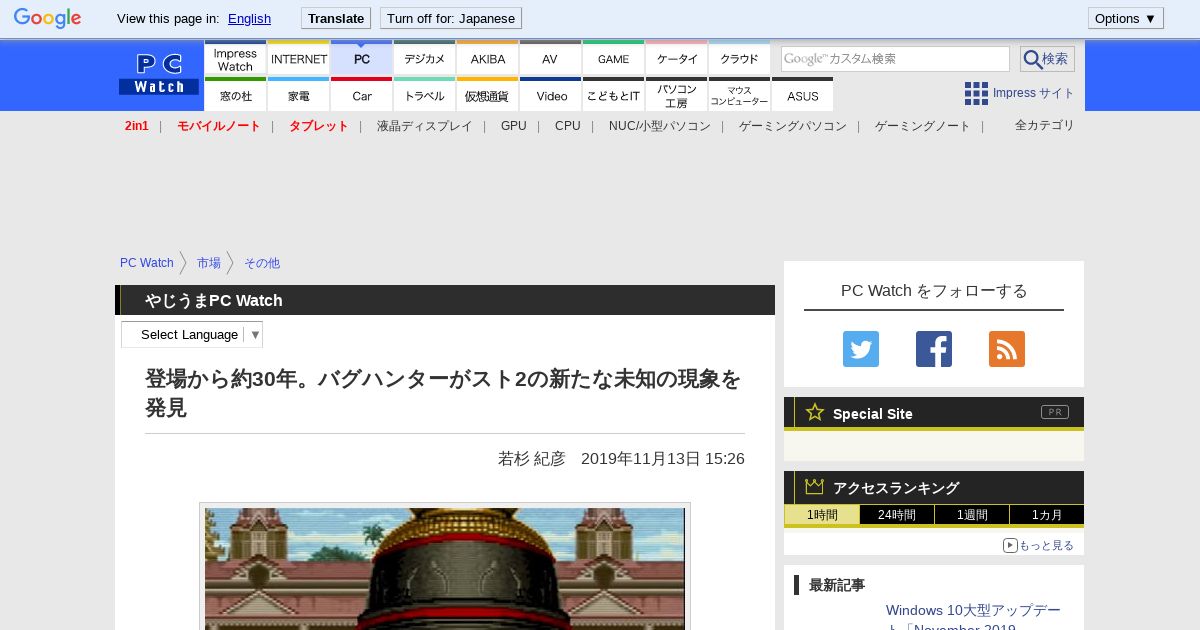
Task: Select the 1カ月 ranking tab
Action: click(x=1047, y=515)
